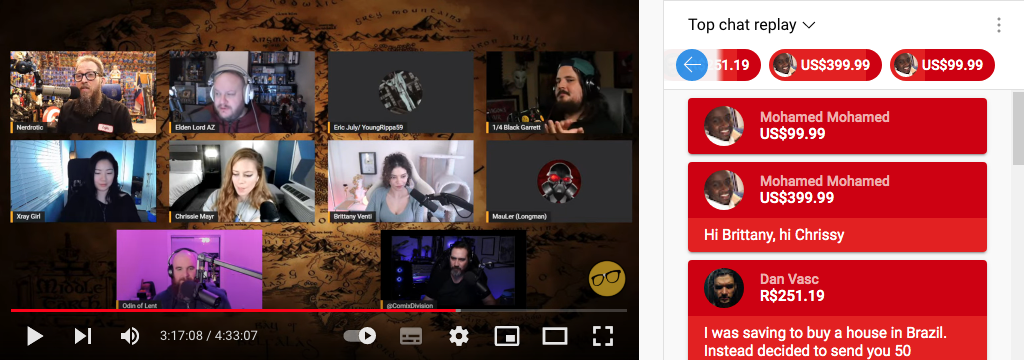Viewport: 1024px width, 360px height.
Task: Click Mohamed Mohamed's avatar on the US$399.99 message
Action: (724, 190)
